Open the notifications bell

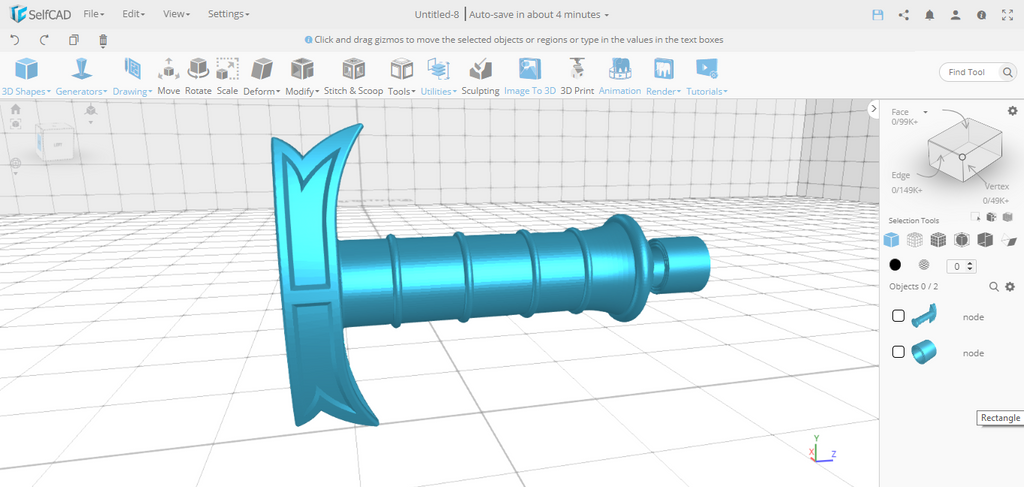click(x=930, y=14)
